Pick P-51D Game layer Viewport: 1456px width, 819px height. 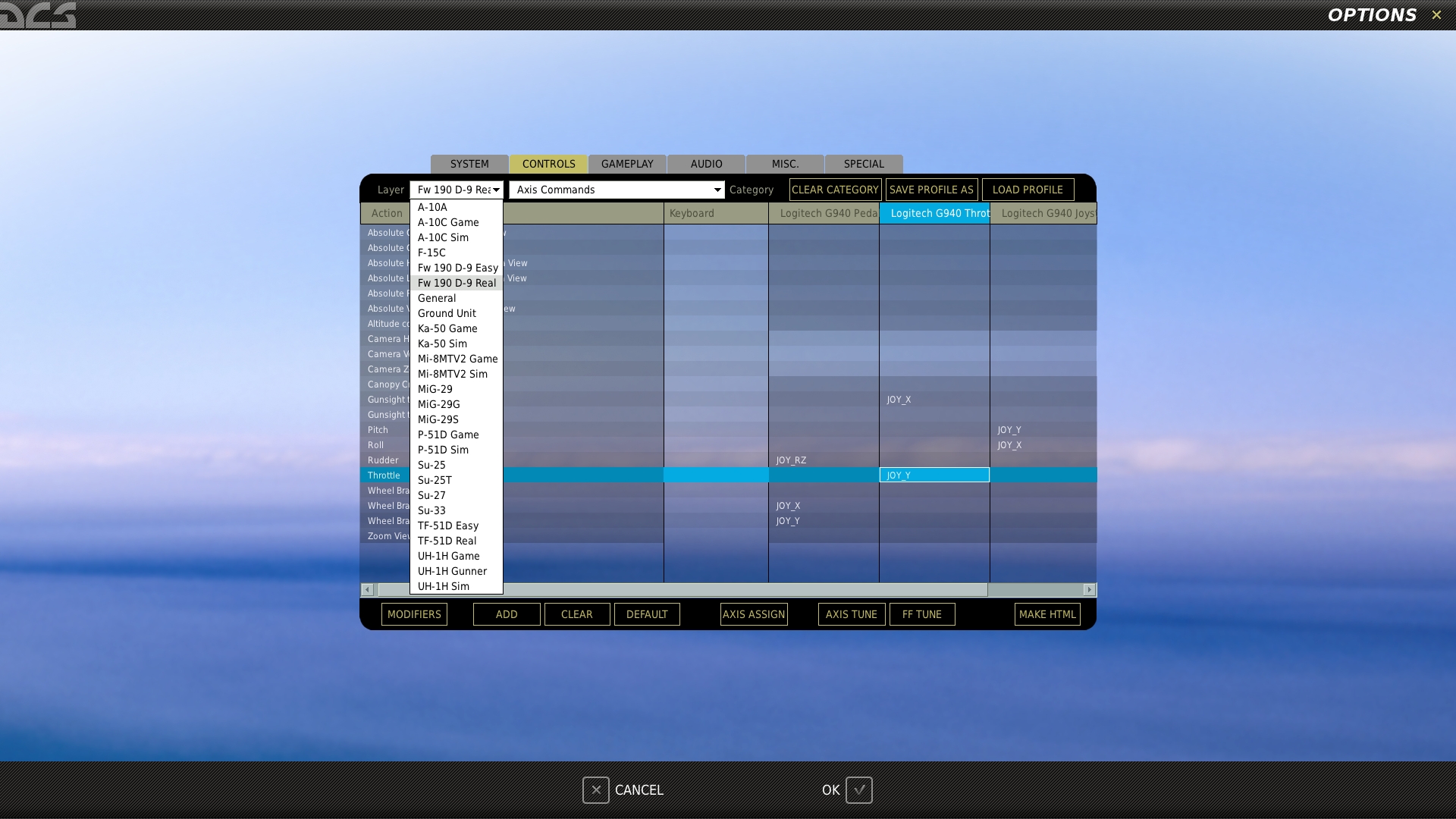click(x=457, y=435)
